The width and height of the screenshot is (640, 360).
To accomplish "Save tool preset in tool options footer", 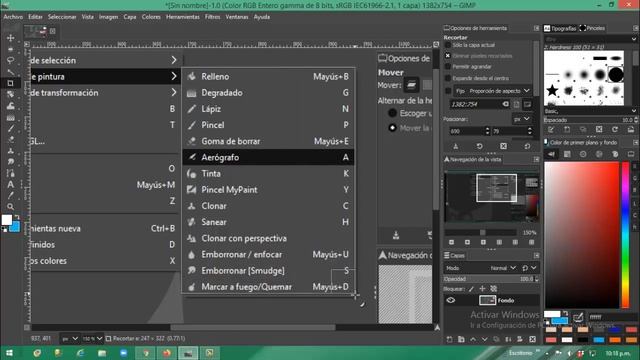I will [x=456, y=146].
